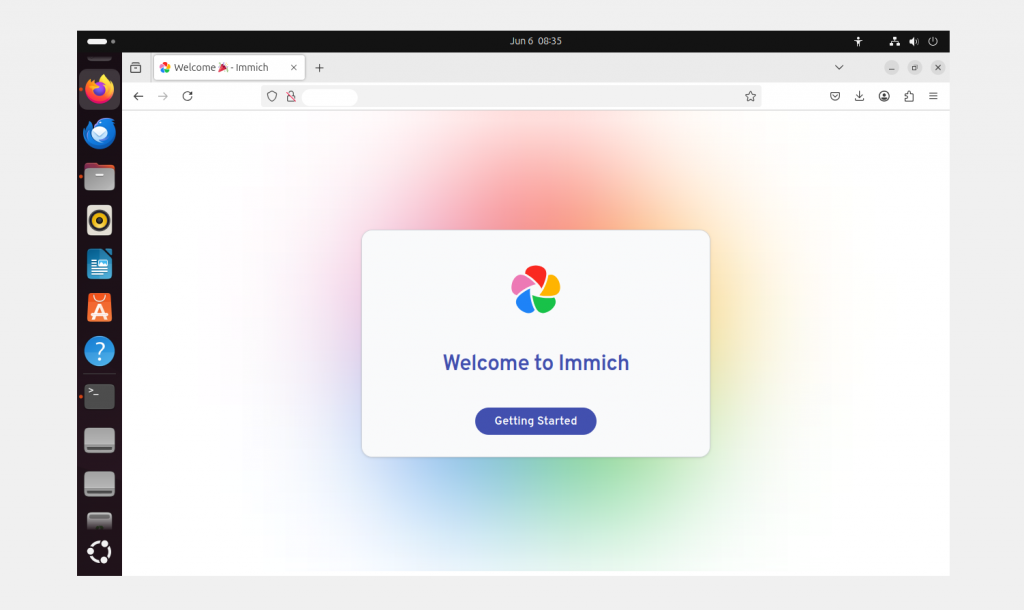
Task: Open the clock Jun 6 08:35 menu
Action: click(536, 41)
